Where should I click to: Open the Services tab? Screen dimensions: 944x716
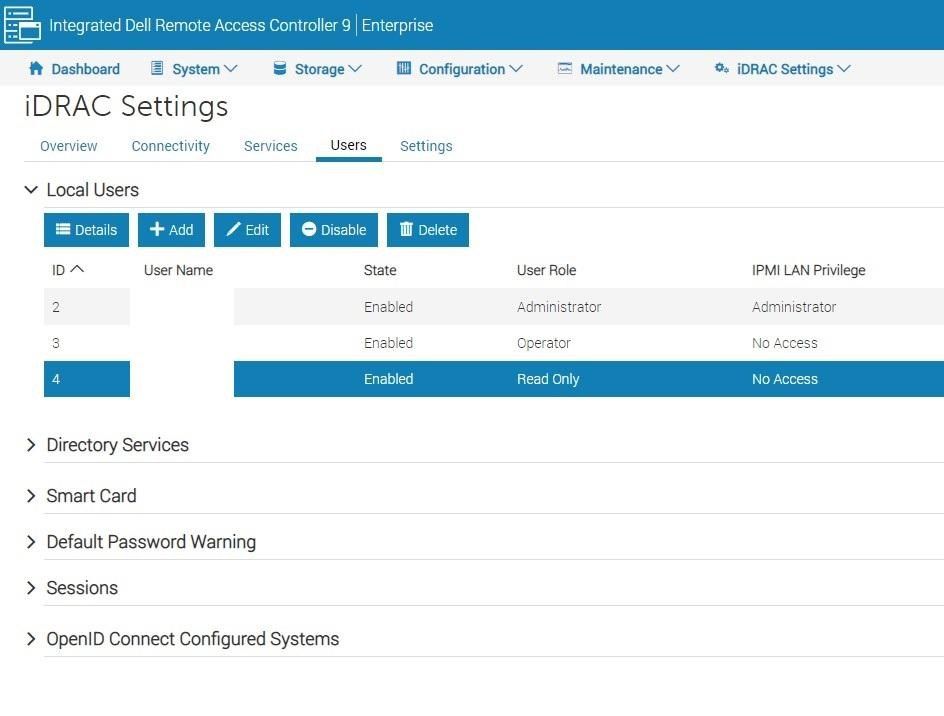pyautogui.click(x=270, y=145)
